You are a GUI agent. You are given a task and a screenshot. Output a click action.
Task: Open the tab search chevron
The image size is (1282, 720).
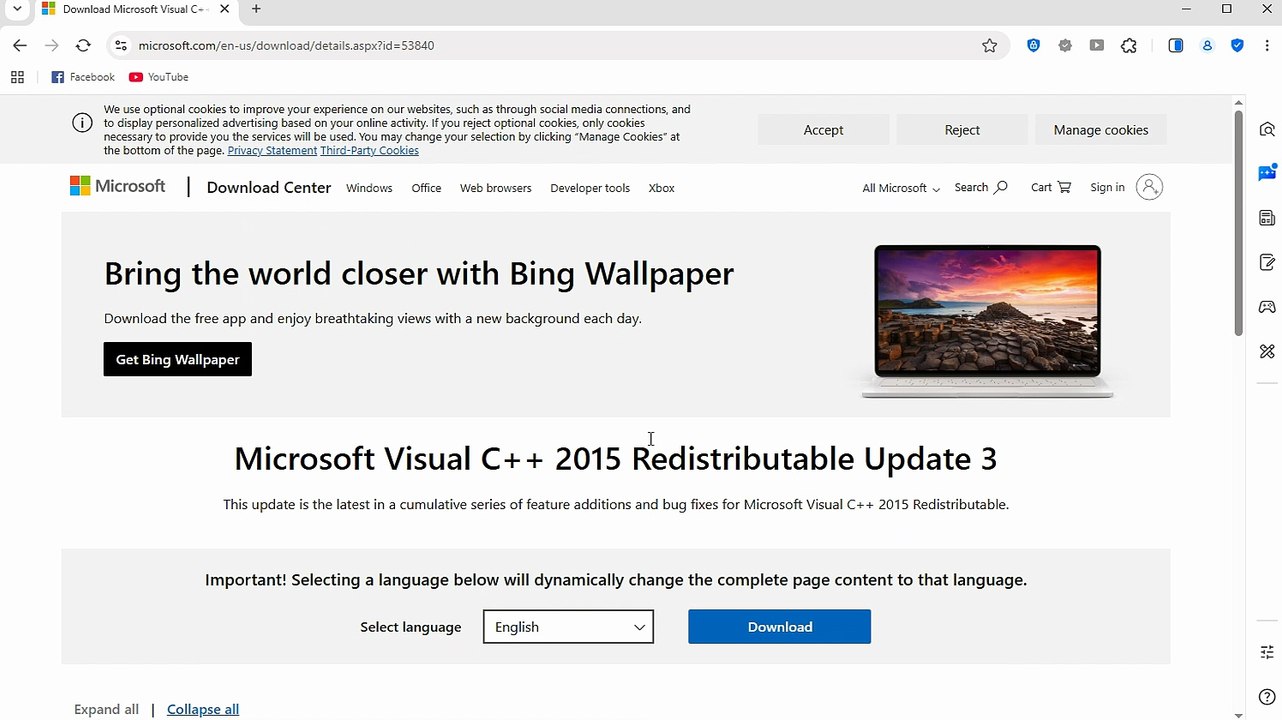(x=17, y=9)
